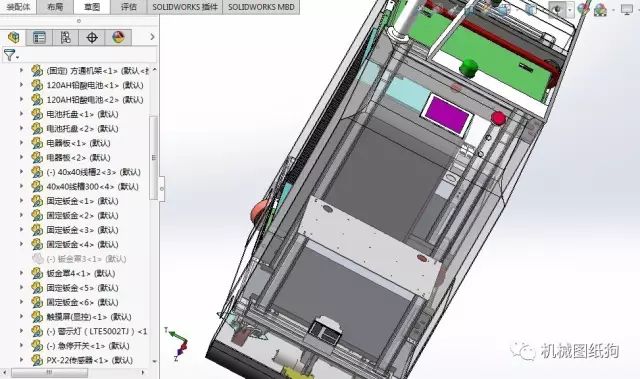The height and width of the screenshot is (379, 640).
Task: Select 触摸屏(显控)<1> in the tree
Action: click(89, 317)
